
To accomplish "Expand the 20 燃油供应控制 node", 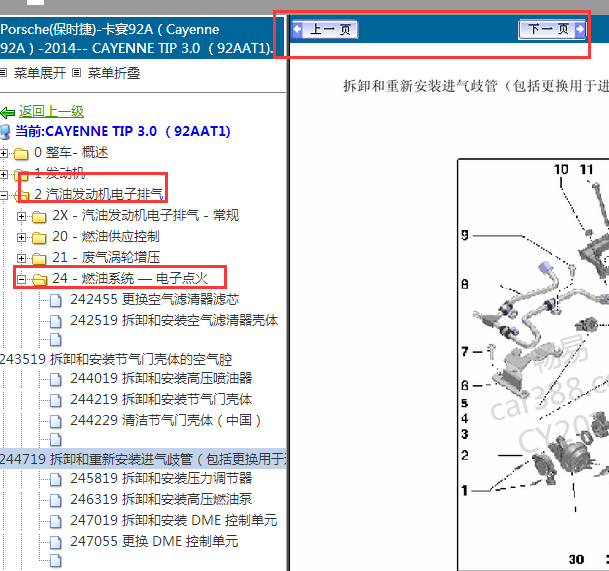I will coord(22,237).
